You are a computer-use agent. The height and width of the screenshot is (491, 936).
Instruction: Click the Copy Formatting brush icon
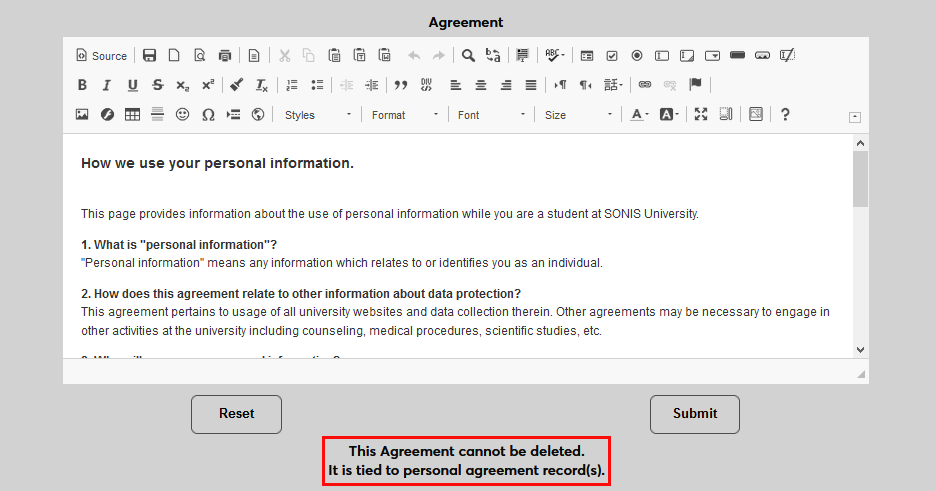point(237,85)
